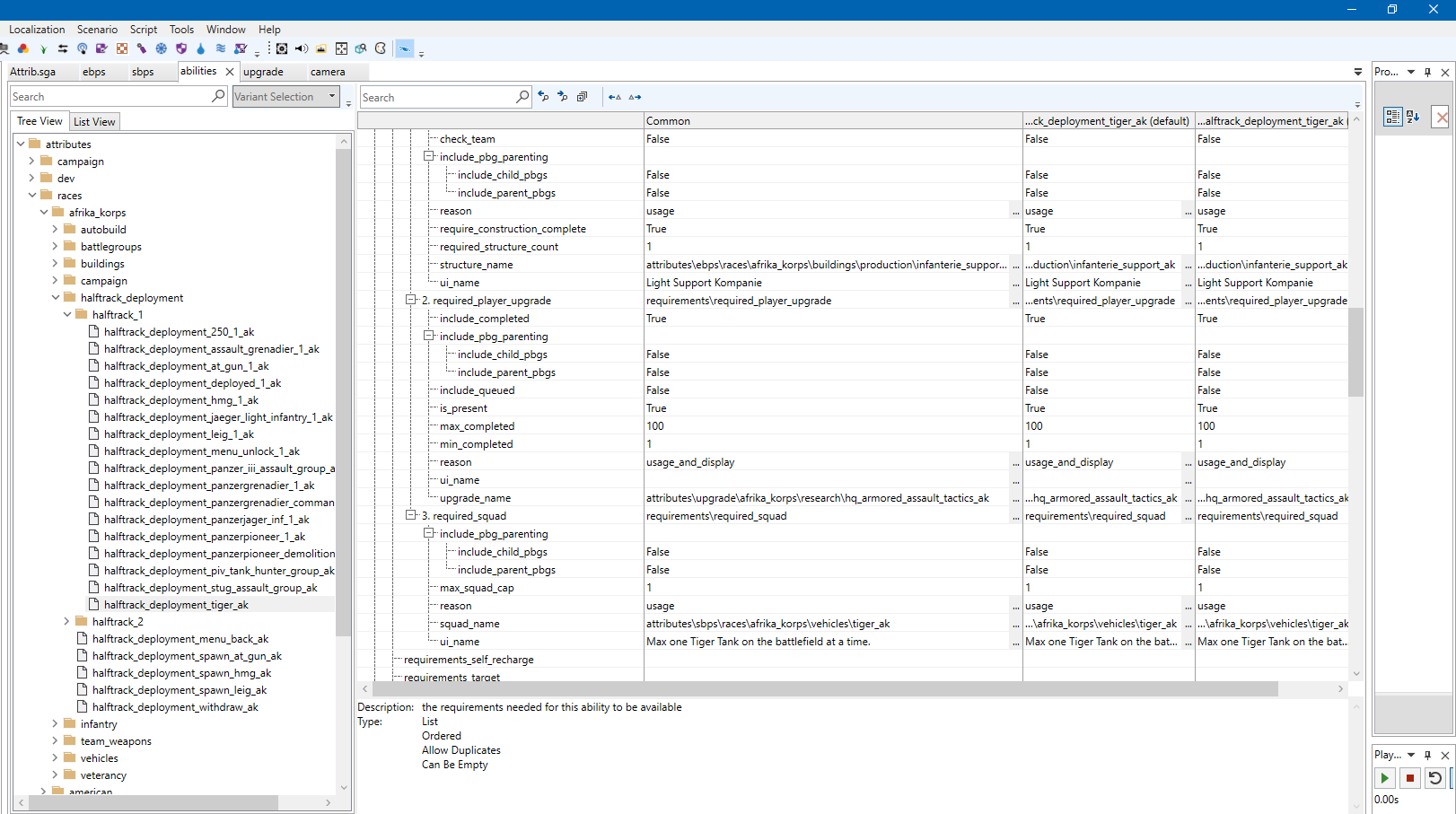1456x814 pixels.
Task: Pin the Properties panel
Action: [x=1427, y=72]
